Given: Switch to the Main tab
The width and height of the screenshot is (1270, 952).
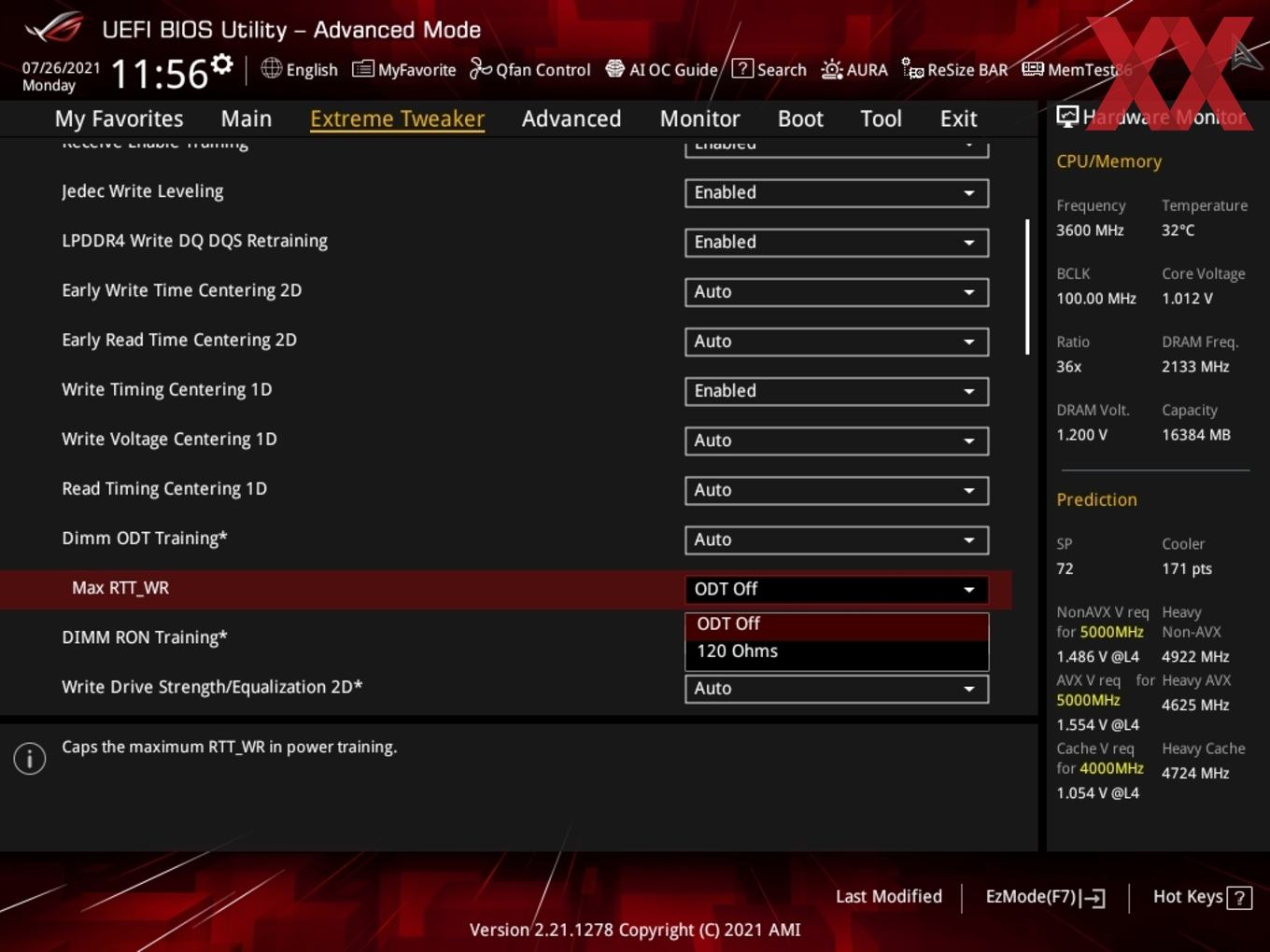Looking at the screenshot, I should 247,119.
